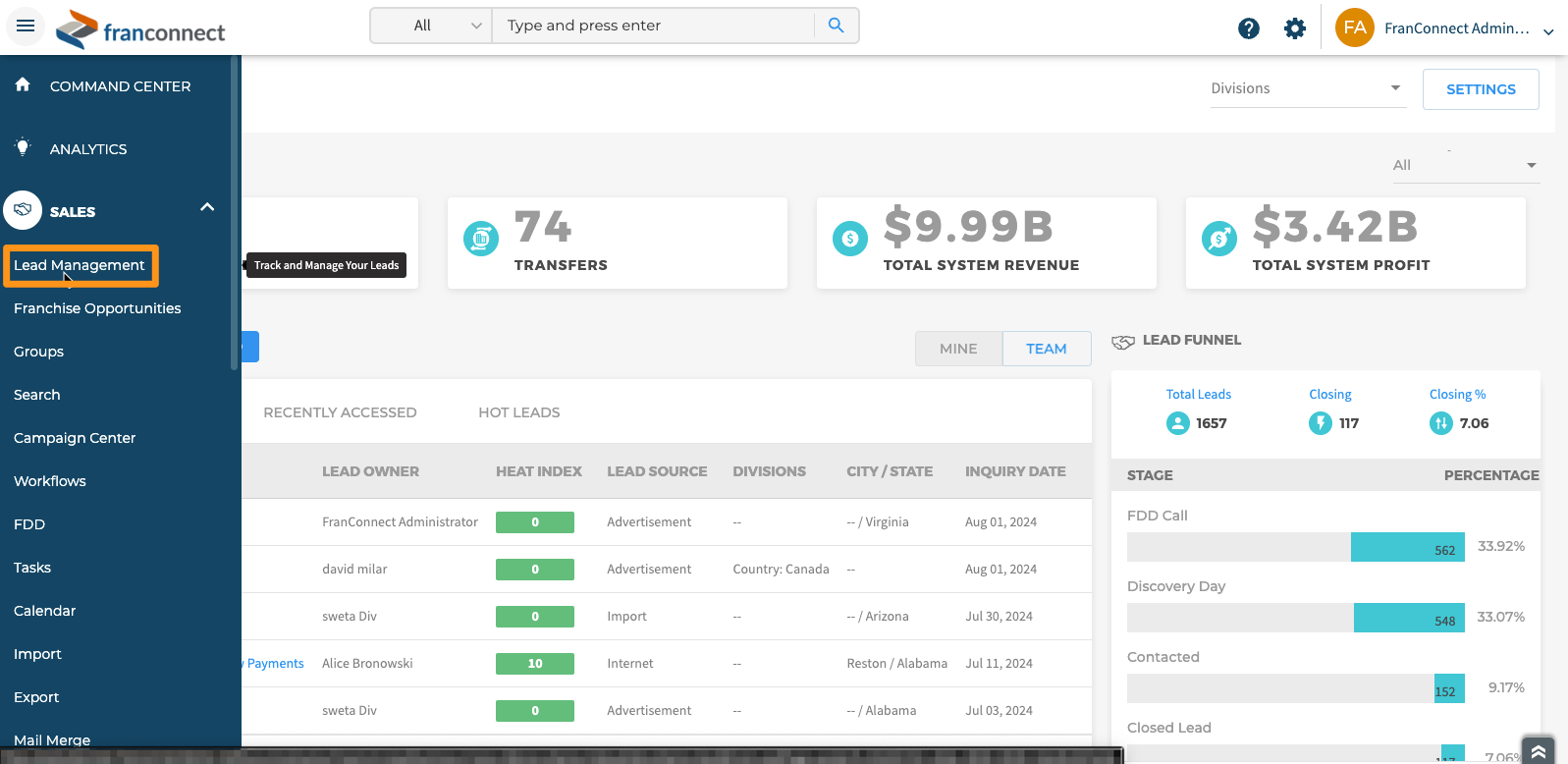Click the FDD Call progress bar
This screenshot has height=764, width=1568.
[x=1296, y=547]
